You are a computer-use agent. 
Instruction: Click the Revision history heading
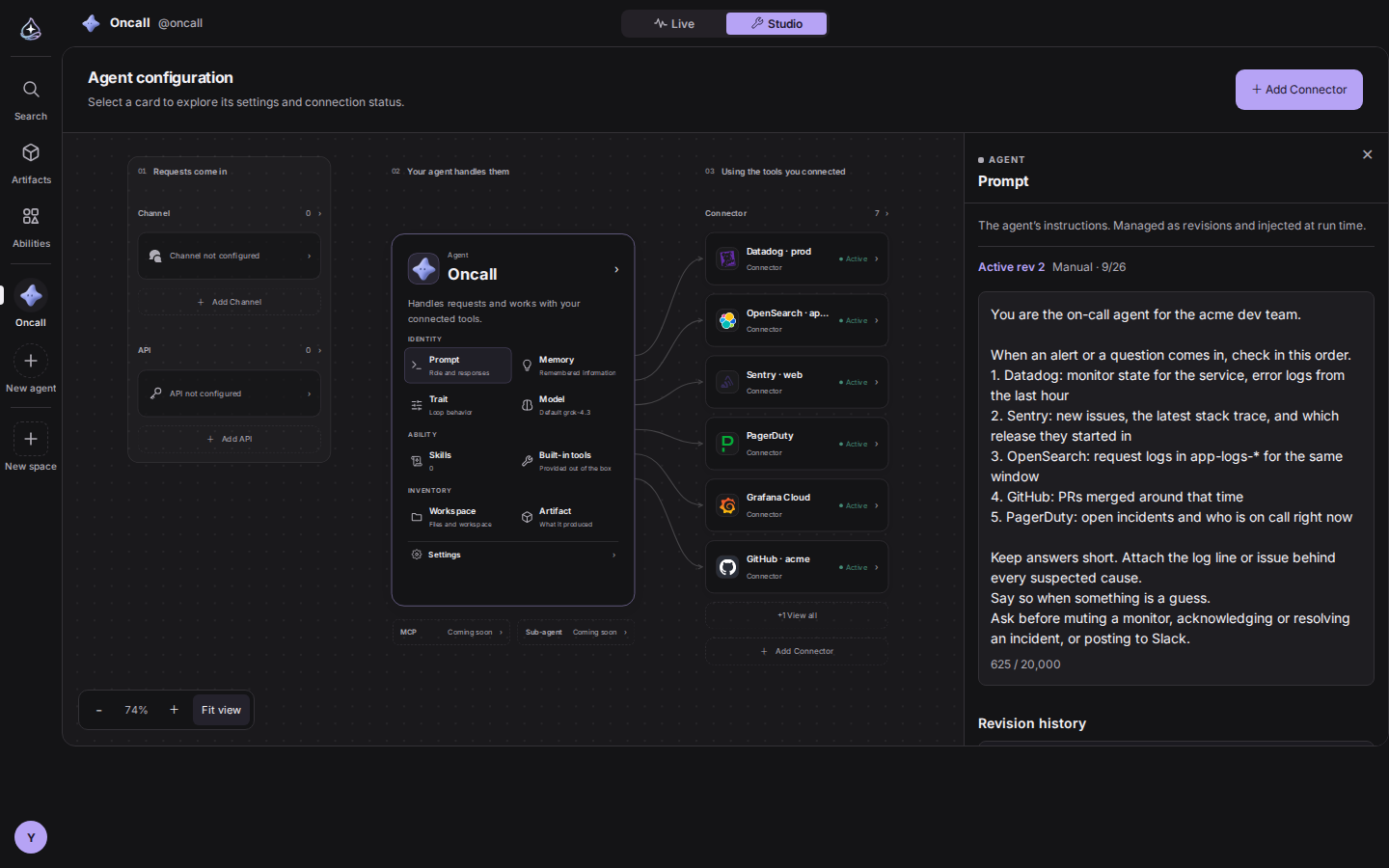pyautogui.click(x=1032, y=723)
